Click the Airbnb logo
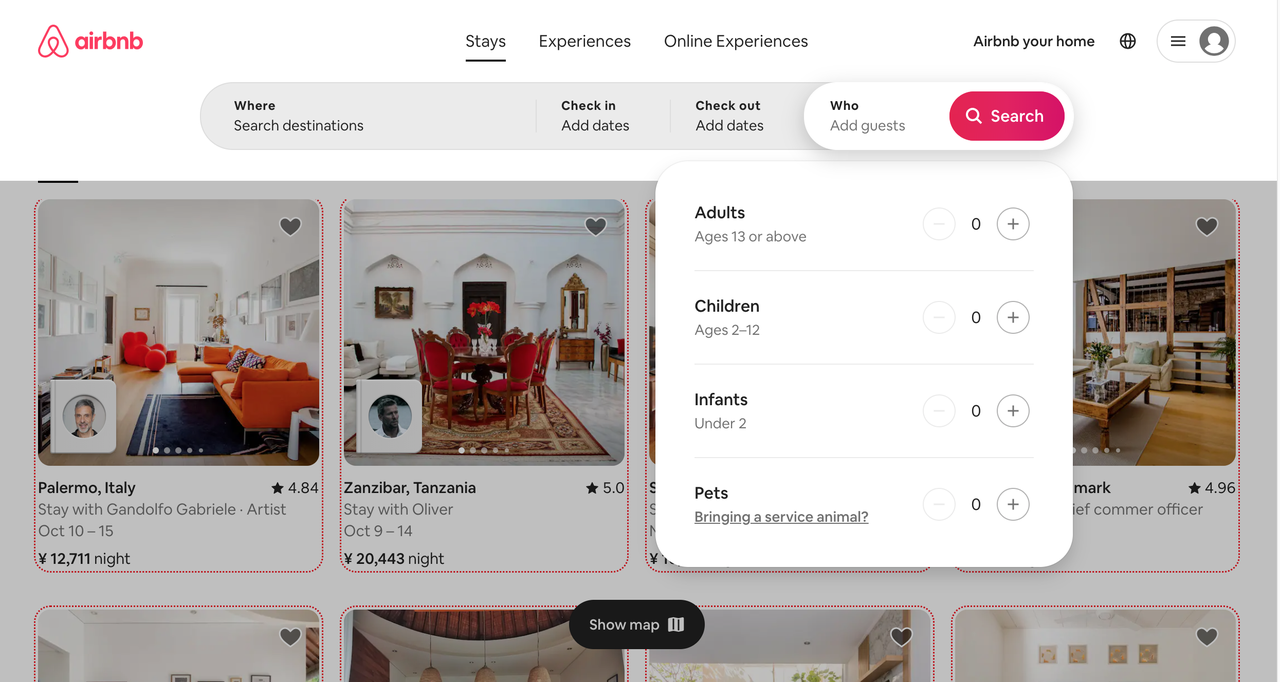1280x682 pixels. [x=90, y=42]
